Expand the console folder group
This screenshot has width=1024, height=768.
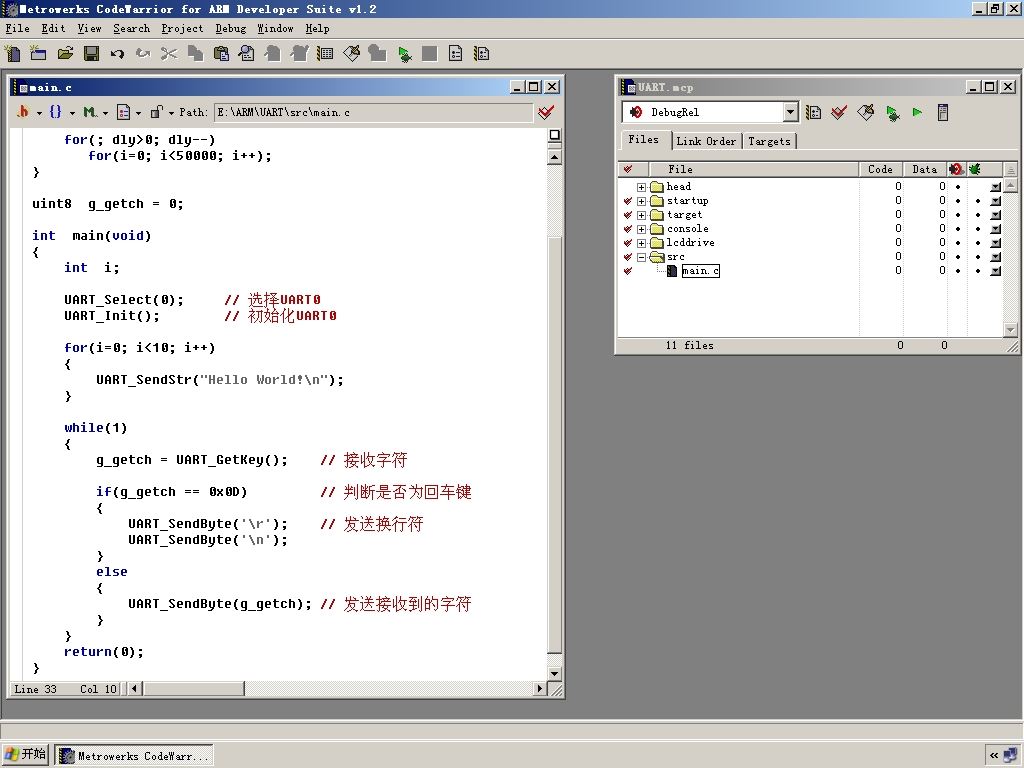pyautogui.click(x=641, y=229)
